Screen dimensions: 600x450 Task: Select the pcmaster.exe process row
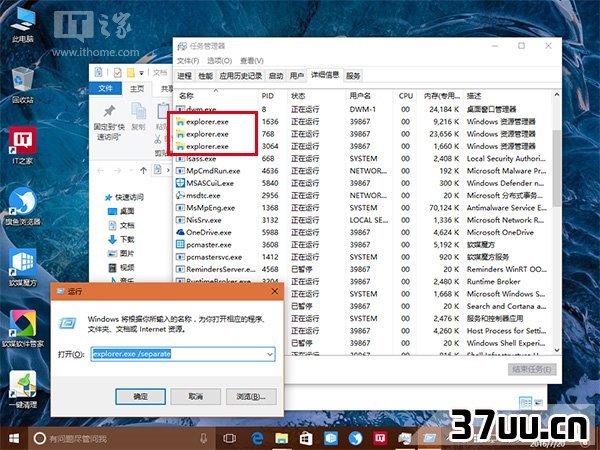click(363, 245)
